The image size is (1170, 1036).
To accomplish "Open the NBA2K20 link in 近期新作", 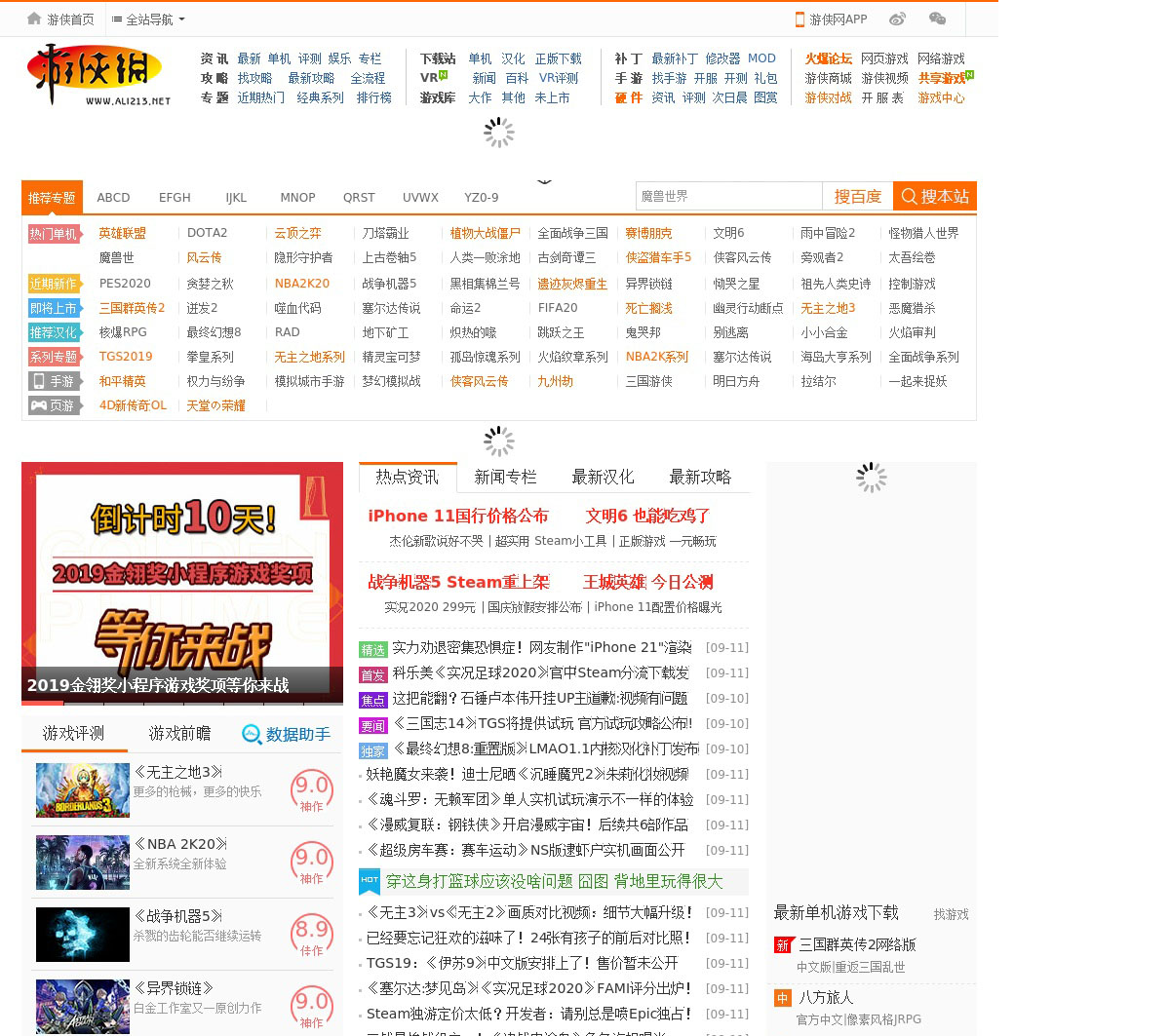I will pos(302,284).
